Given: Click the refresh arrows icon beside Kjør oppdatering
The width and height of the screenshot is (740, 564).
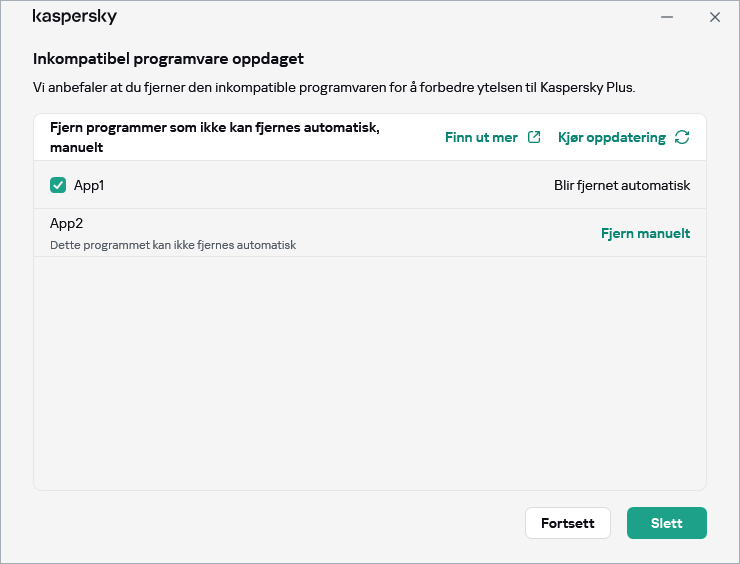Looking at the screenshot, I should [682, 137].
